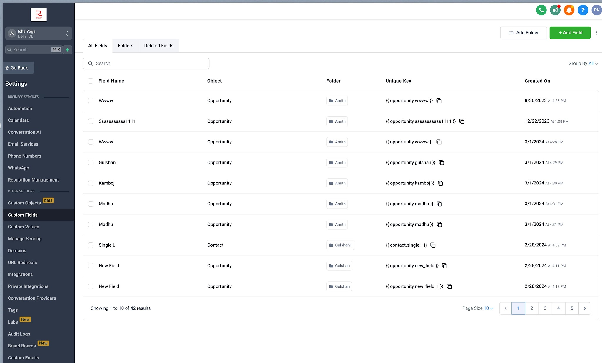Open Email Services in sidebar
Image resolution: width=602 pixels, height=363 pixels.
(23, 144)
